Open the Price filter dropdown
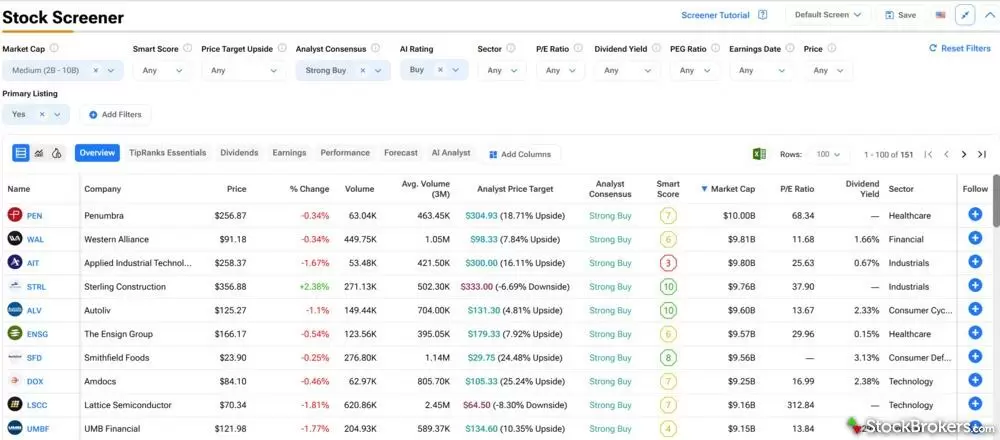The height and width of the screenshot is (440, 1000). pos(828,70)
